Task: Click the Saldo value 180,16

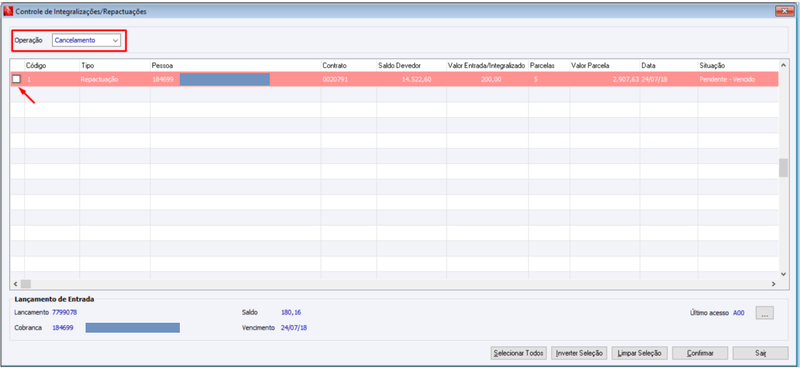Action: [291, 312]
